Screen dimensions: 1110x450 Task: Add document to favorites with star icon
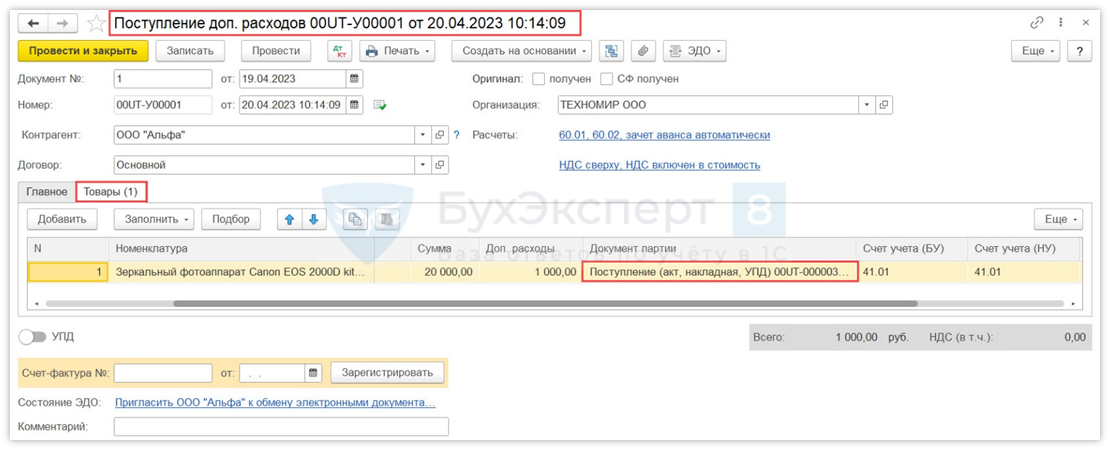click(x=96, y=23)
